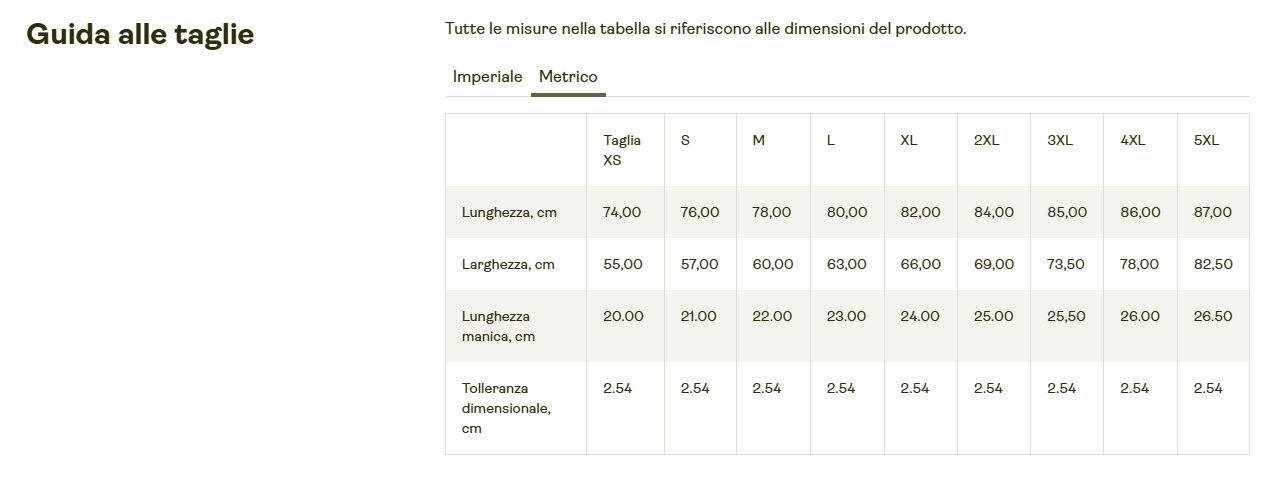Click the Tolleranza dimensionale row label
1287x495 pixels.
tap(506, 408)
